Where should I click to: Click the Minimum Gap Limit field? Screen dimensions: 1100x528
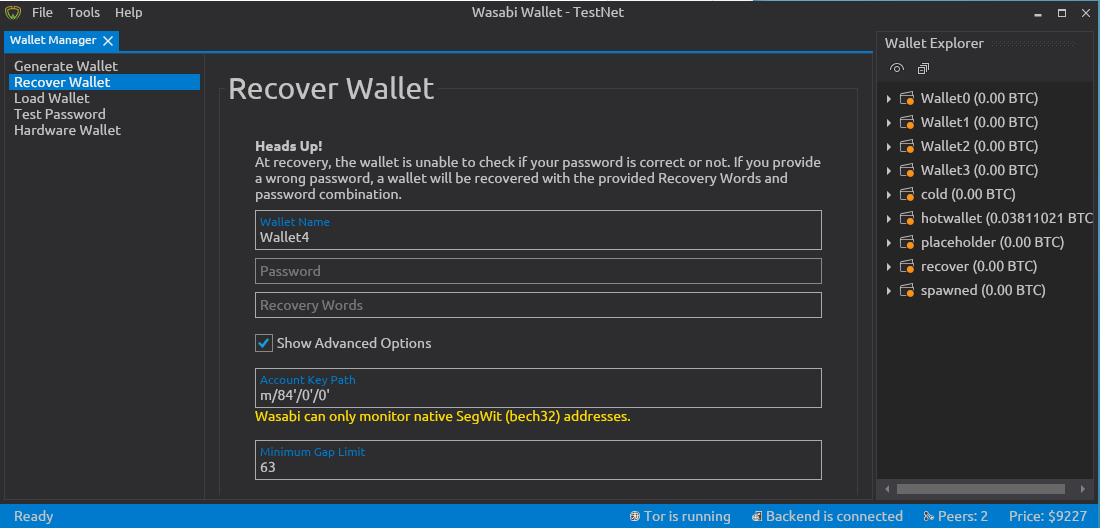pyautogui.click(x=538, y=460)
